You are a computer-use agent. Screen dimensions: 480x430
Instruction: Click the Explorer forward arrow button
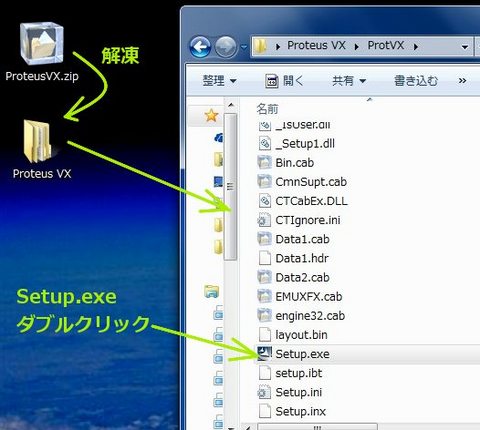(x=226, y=47)
